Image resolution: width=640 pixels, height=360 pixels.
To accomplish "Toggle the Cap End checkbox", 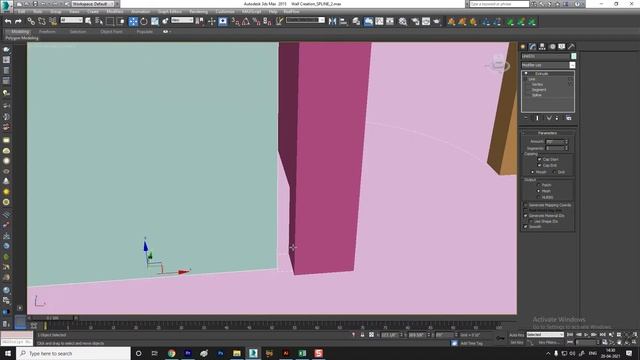I will (x=539, y=165).
